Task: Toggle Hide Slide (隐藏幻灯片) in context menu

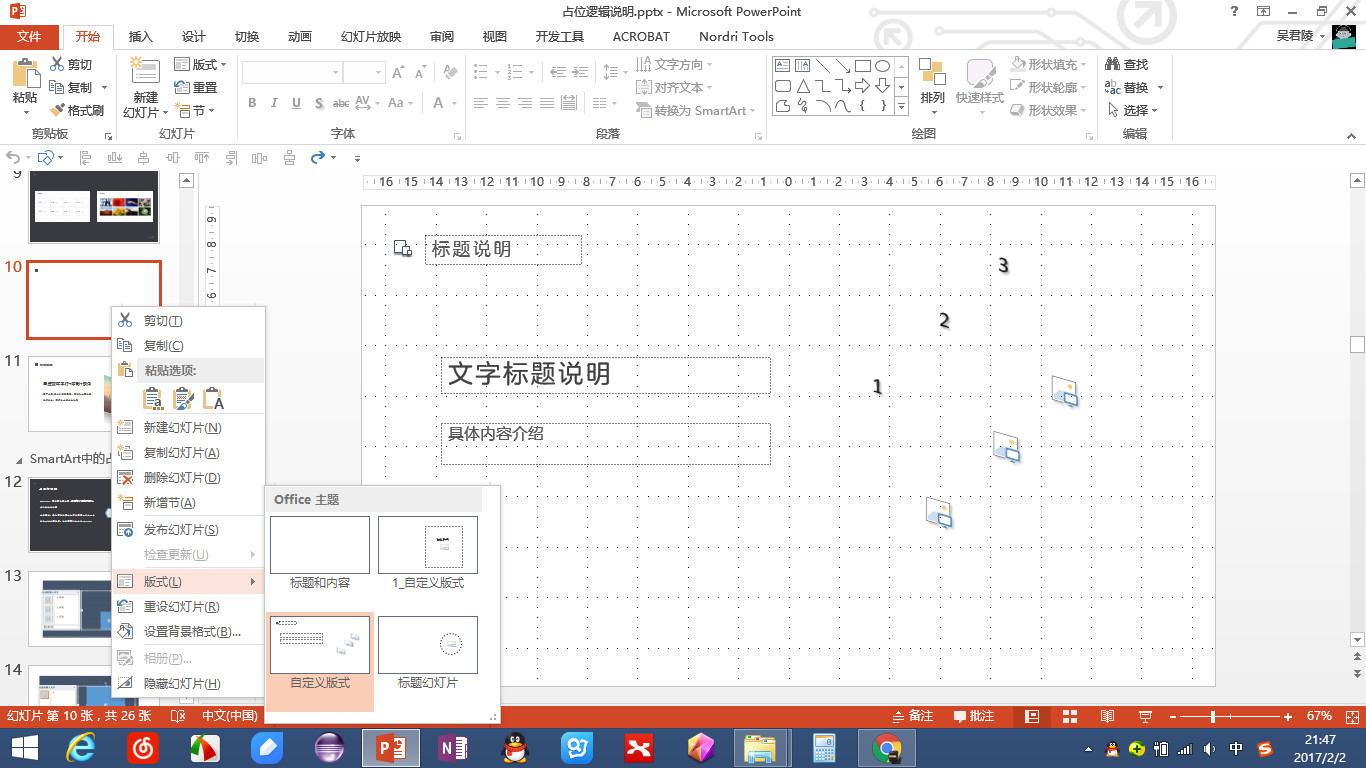Action: (181, 684)
